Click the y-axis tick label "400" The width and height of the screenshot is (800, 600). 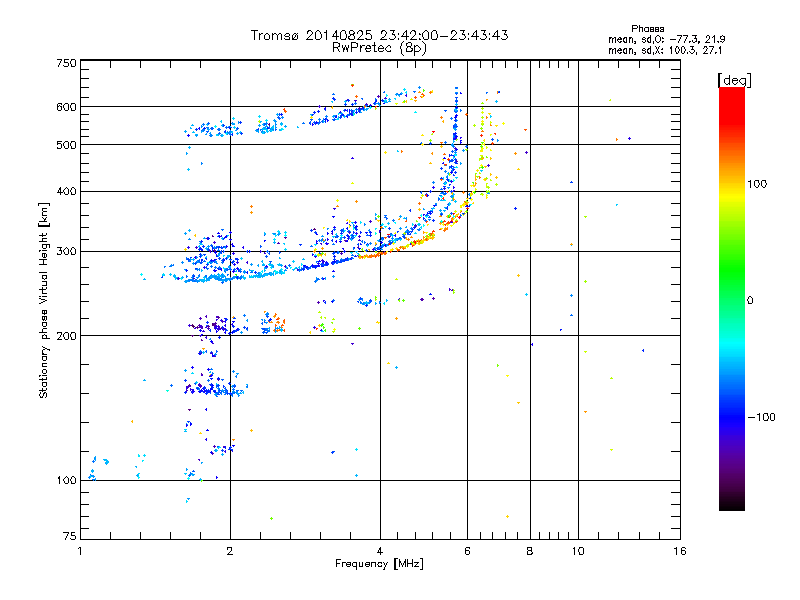66,192
